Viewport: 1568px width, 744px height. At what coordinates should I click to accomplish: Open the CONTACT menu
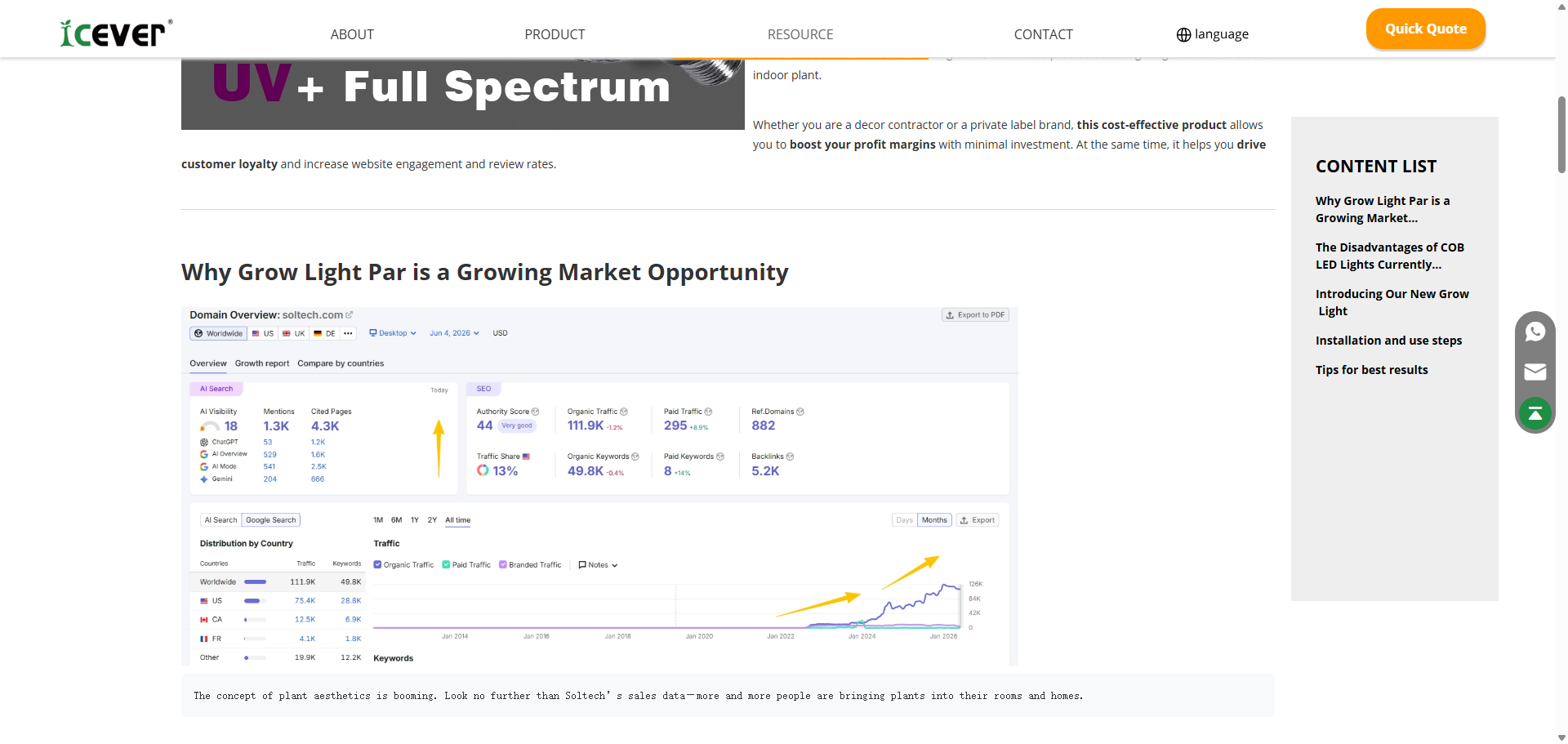tap(1043, 34)
